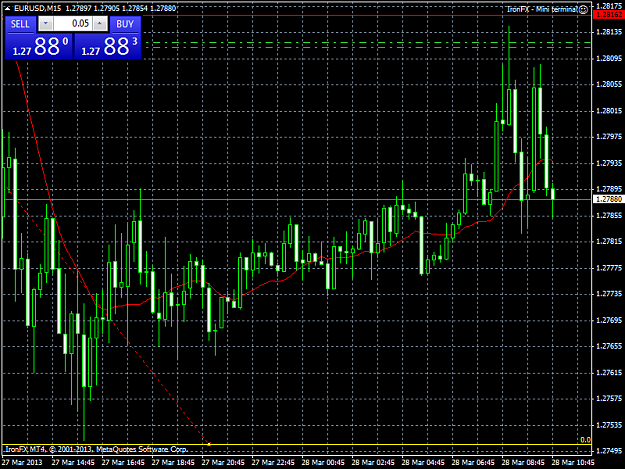The width and height of the screenshot is (625, 469).
Task: Click the 28 Mar 10:45 time axis label
Action: 573,463
